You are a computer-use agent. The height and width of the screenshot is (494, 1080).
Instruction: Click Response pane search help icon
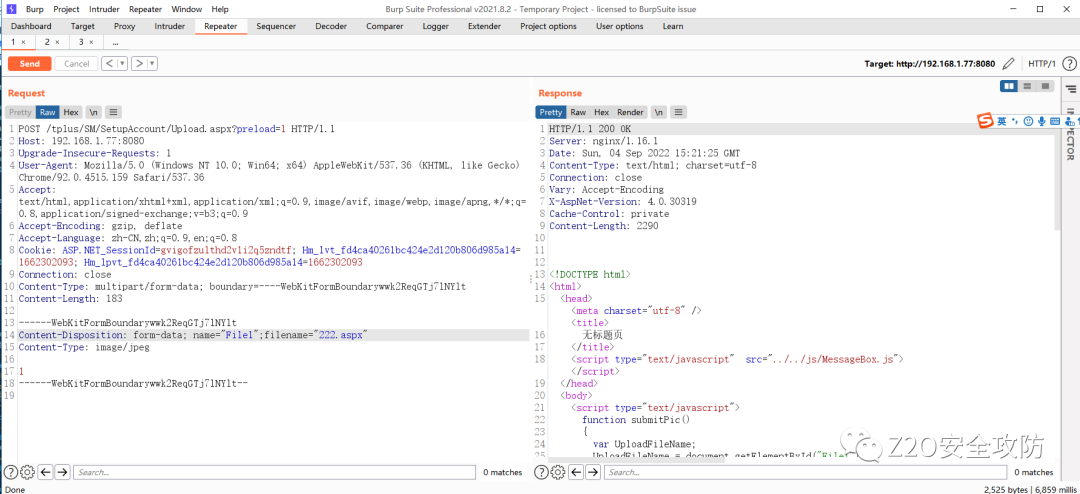[542, 472]
